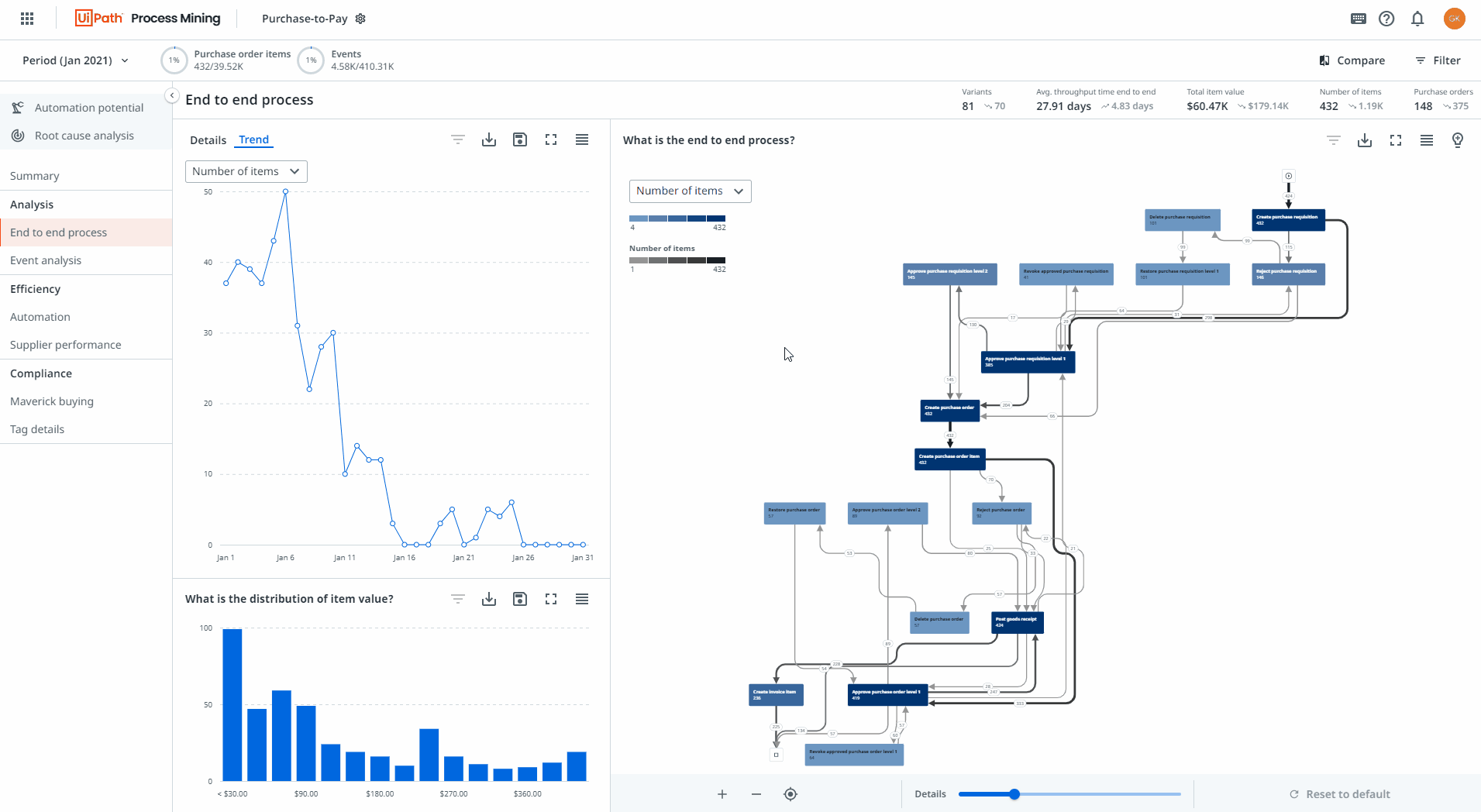
Task: Expand the Period (Jan 2021) selector
Action: 74,60
